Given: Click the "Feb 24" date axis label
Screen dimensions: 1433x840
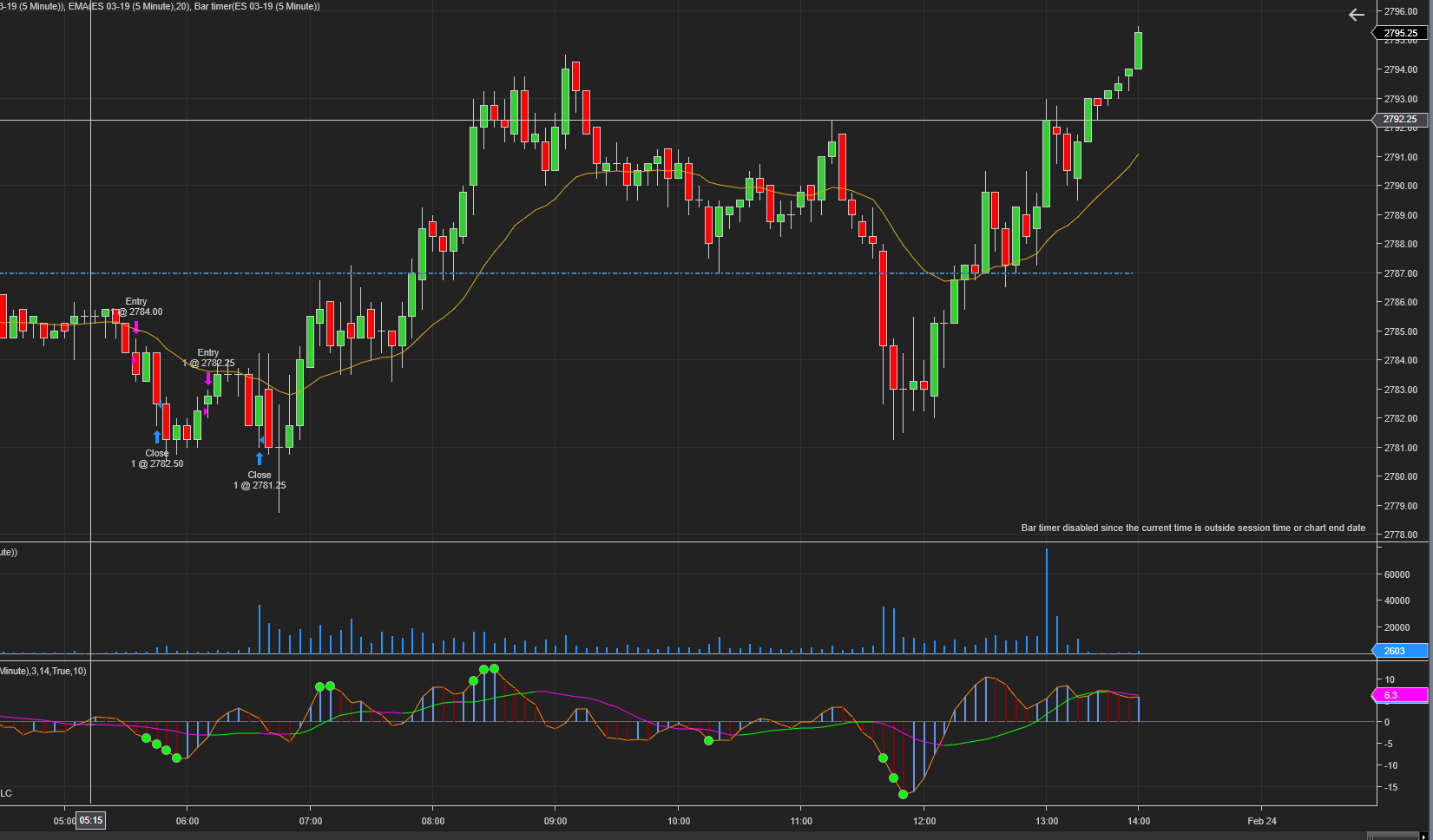Looking at the screenshot, I should (1262, 821).
